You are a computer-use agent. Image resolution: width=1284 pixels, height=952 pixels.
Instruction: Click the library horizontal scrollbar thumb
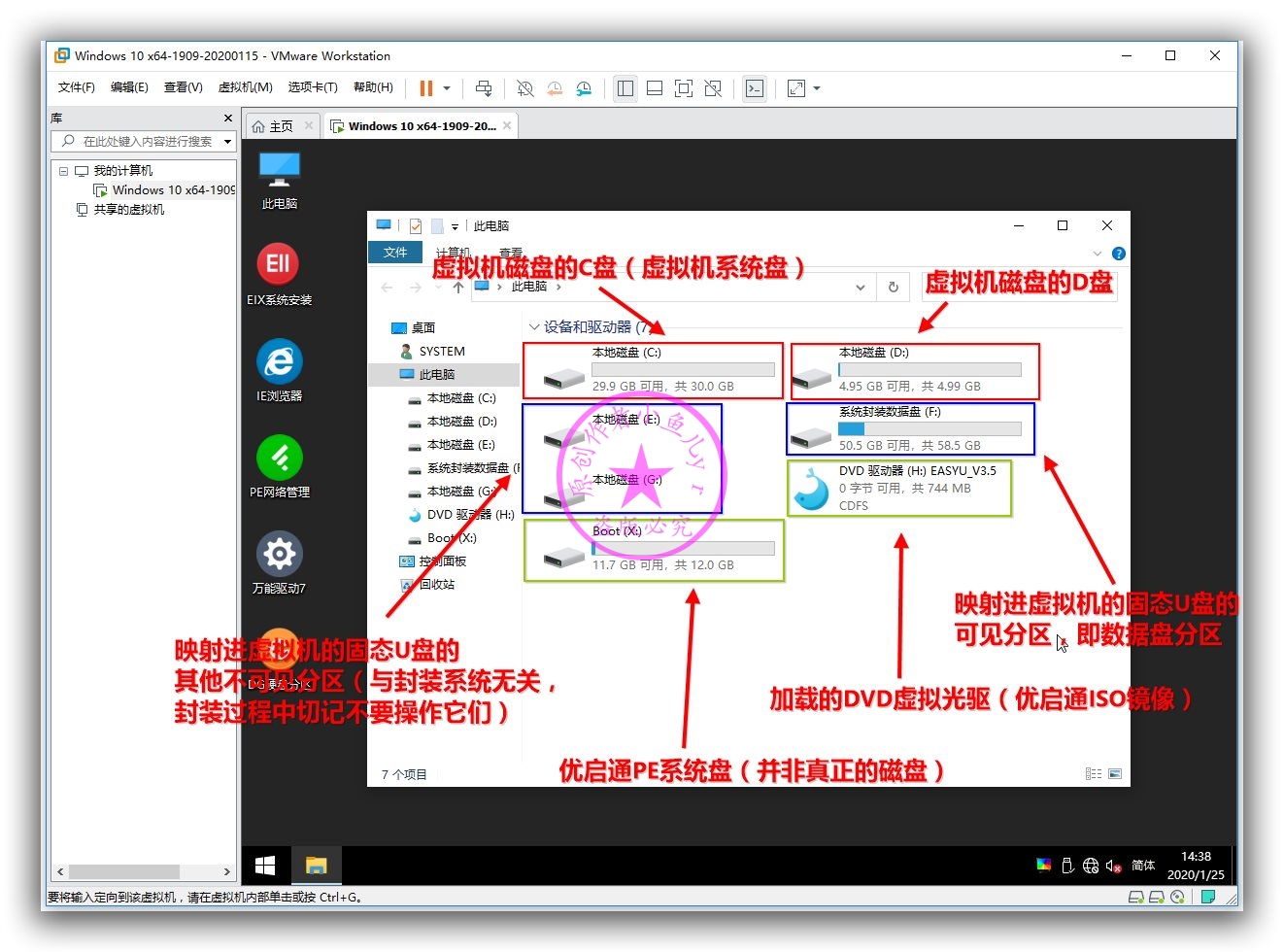(x=123, y=871)
